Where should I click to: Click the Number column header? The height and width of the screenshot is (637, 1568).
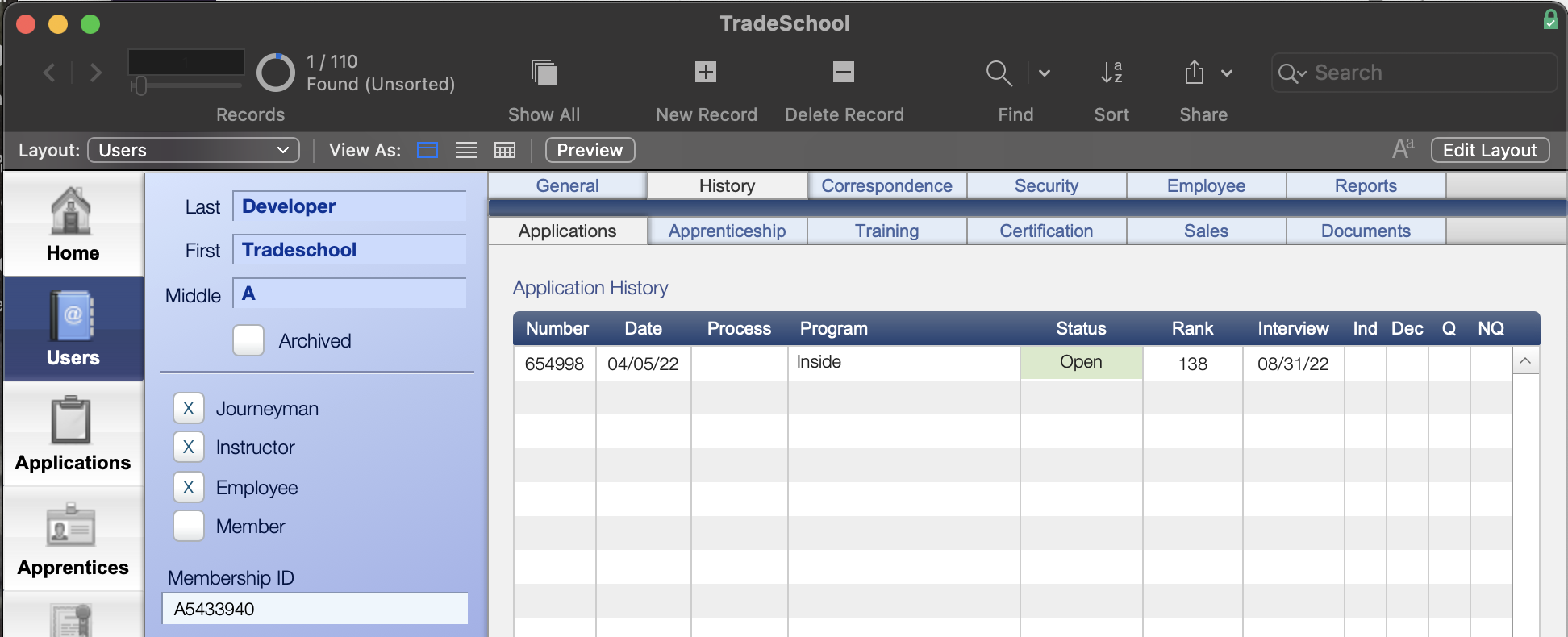coord(557,328)
